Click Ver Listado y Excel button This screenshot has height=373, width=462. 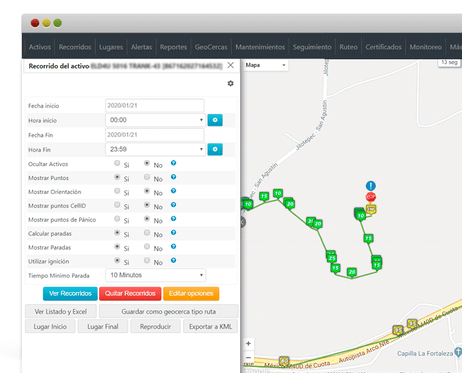tap(61, 311)
